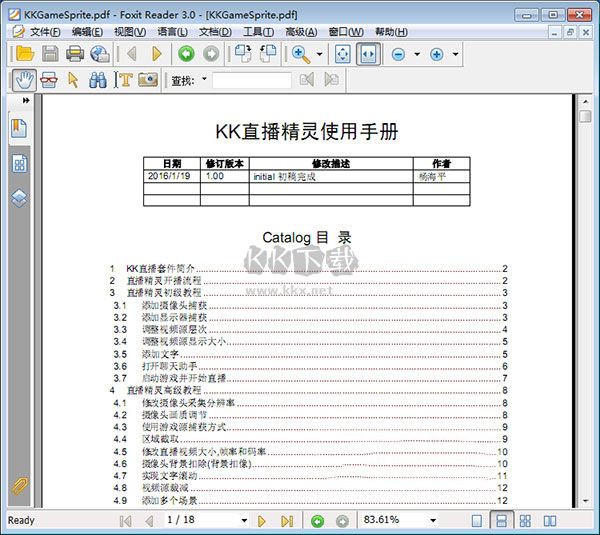600x535 pixels.
Task: Click catalog entry 3.5 添加文字
Action: coord(310,354)
